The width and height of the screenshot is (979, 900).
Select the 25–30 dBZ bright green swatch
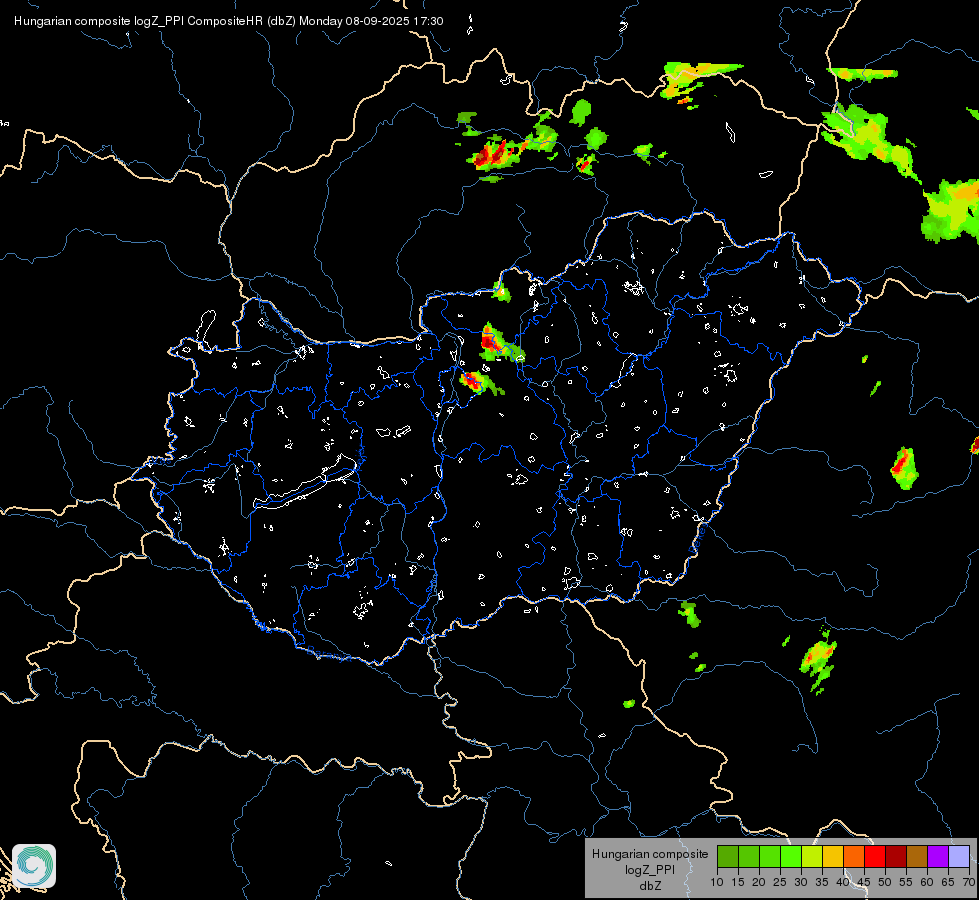coord(791,856)
